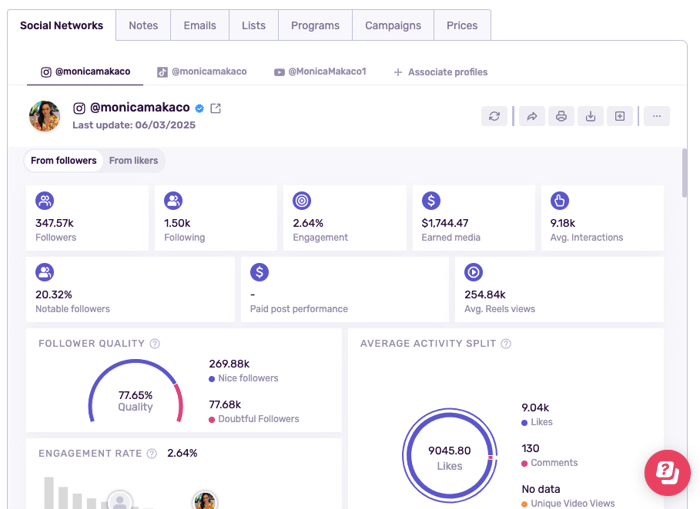The height and width of the screenshot is (509, 700).
Task: Switch to the YouTube @MonicaMakaco1 profile
Action: coord(320,72)
